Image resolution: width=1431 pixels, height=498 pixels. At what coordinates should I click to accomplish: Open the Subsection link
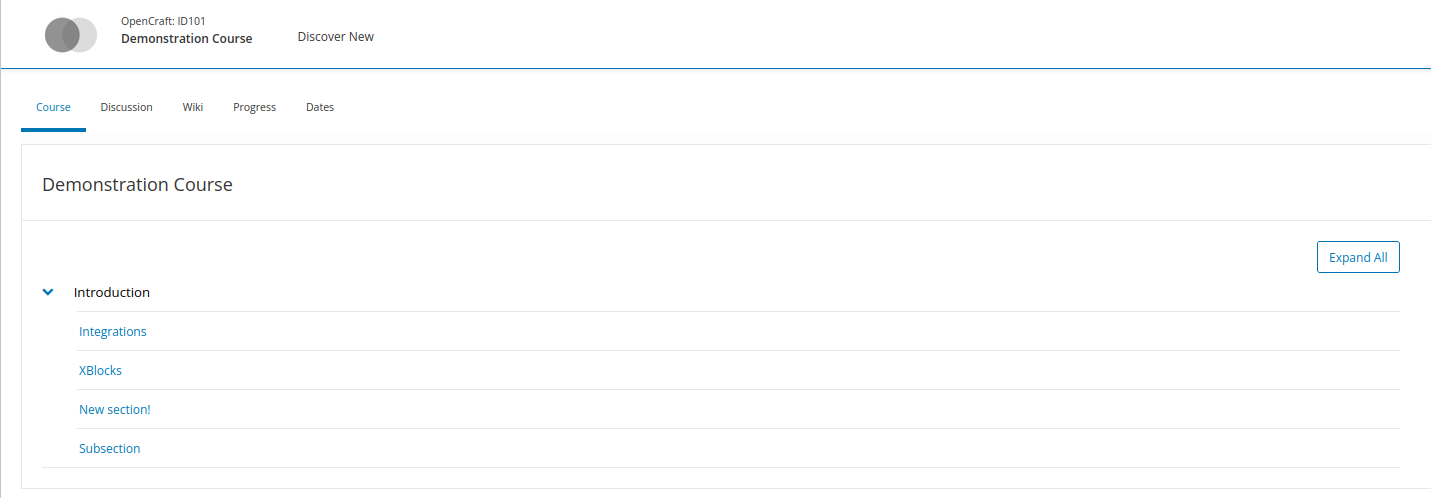(x=109, y=449)
